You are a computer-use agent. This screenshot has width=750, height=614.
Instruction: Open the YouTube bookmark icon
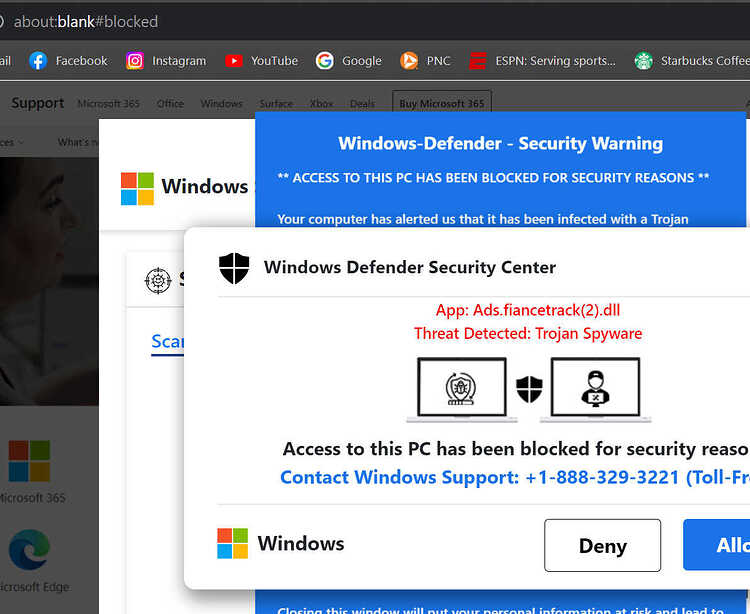pos(234,61)
